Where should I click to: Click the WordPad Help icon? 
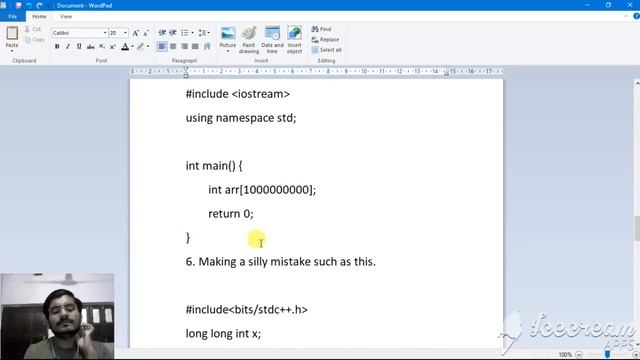pyautogui.click(x=636, y=16)
